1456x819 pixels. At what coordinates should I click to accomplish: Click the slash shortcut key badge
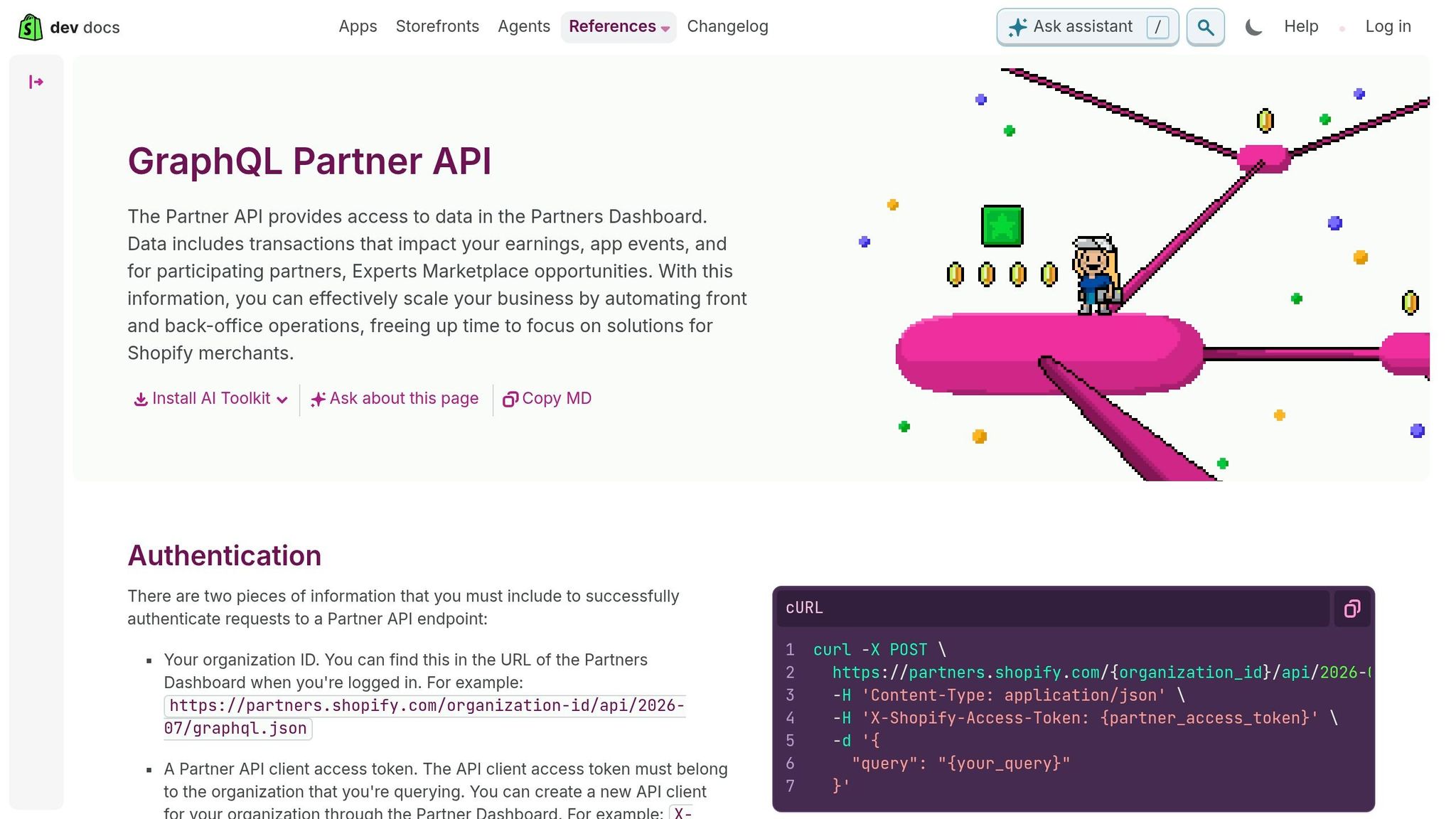click(x=1157, y=27)
